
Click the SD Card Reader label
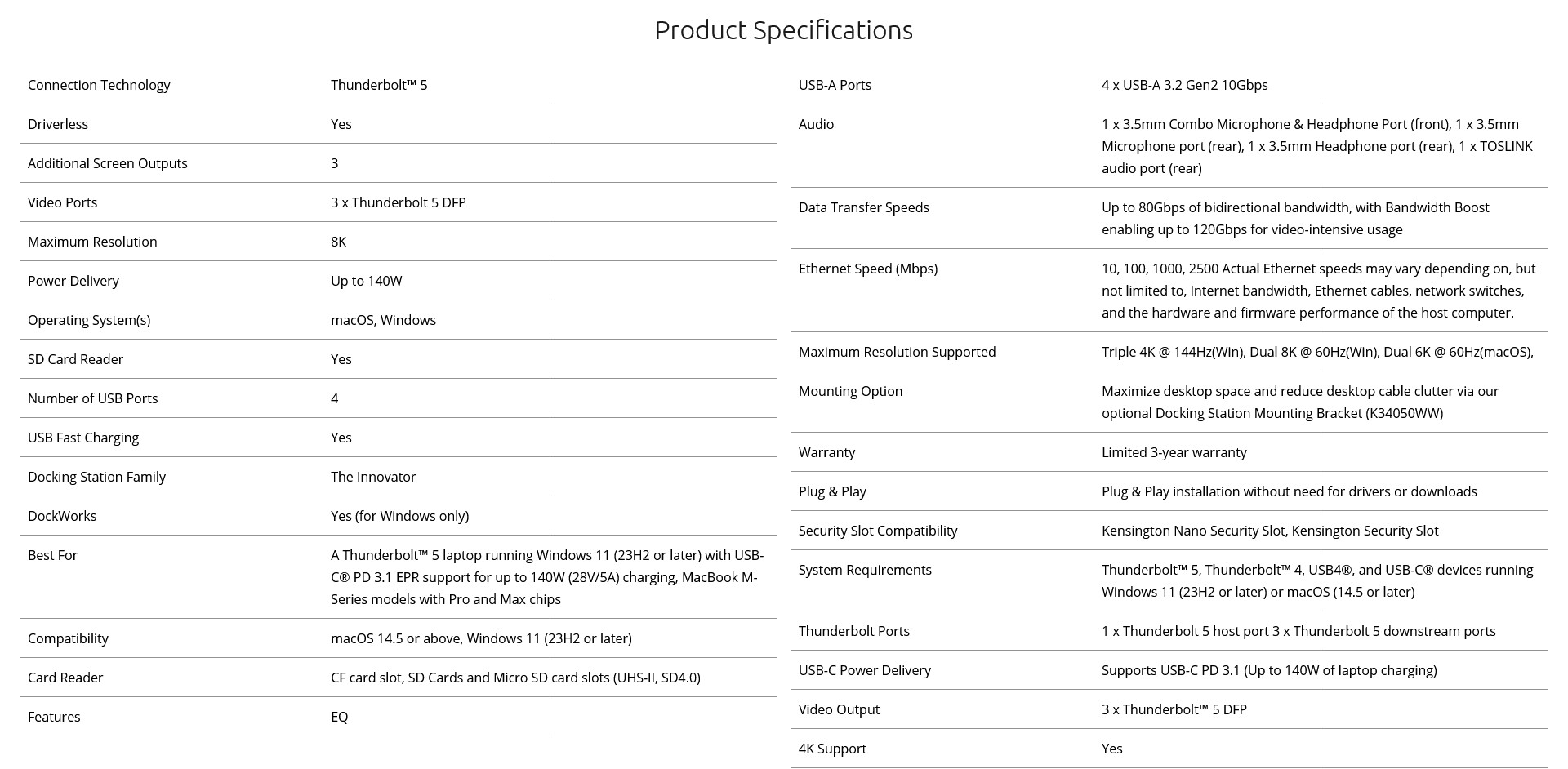[x=75, y=359]
